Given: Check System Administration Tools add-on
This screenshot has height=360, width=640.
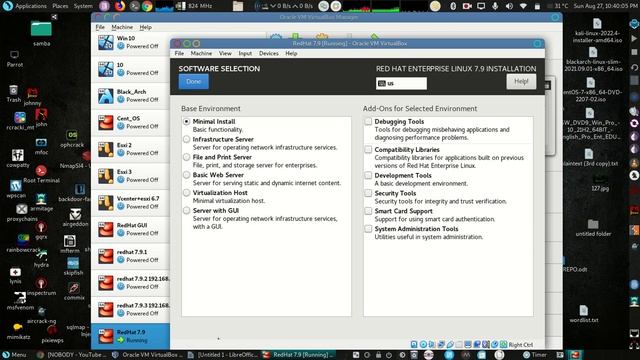Looking at the screenshot, I should [368, 229].
